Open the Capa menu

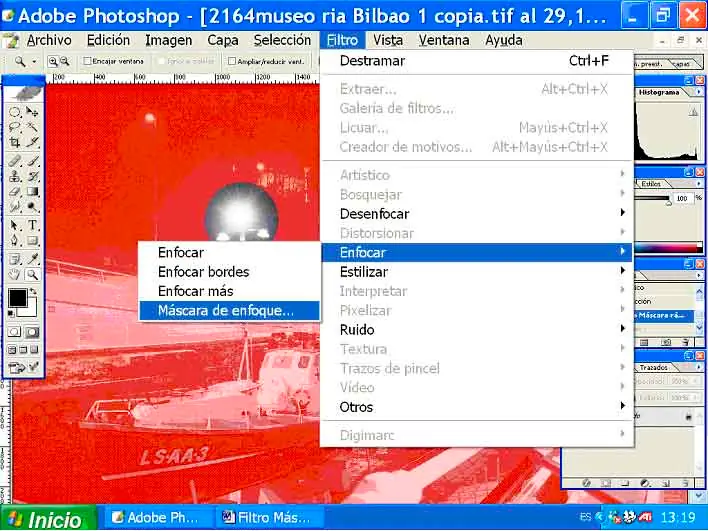click(223, 40)
